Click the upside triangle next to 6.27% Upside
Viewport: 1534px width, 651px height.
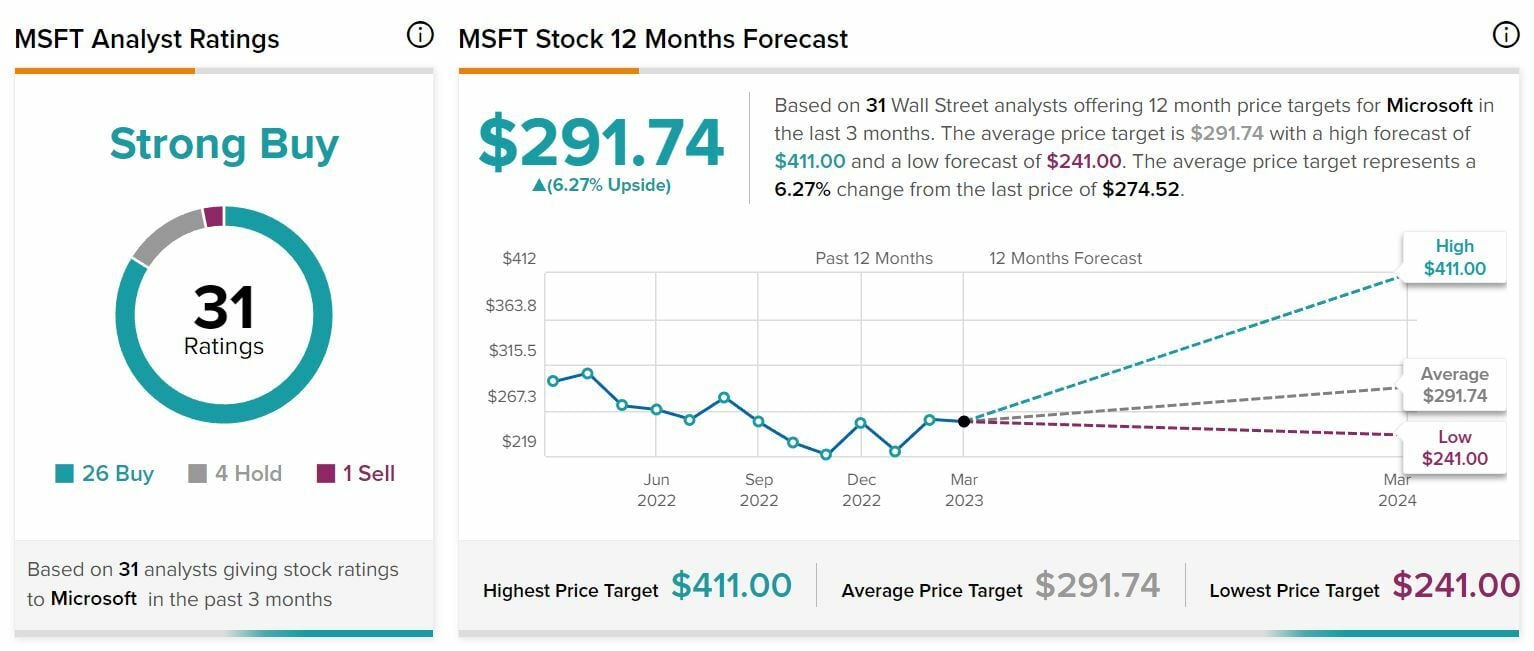tap(538, 185)
